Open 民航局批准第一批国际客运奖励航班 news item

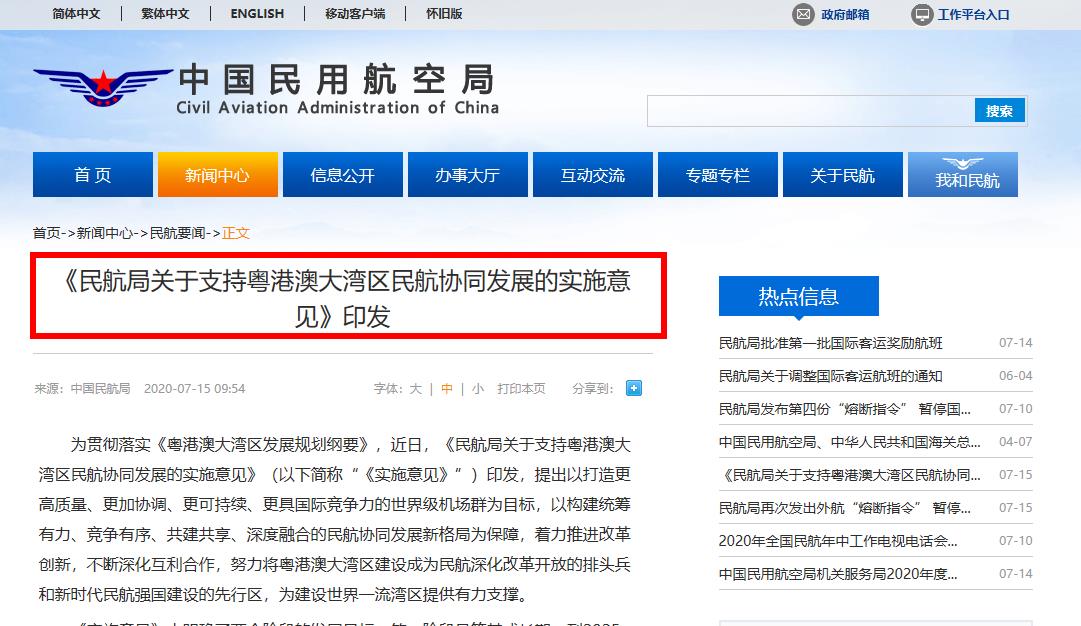point(831,343)
